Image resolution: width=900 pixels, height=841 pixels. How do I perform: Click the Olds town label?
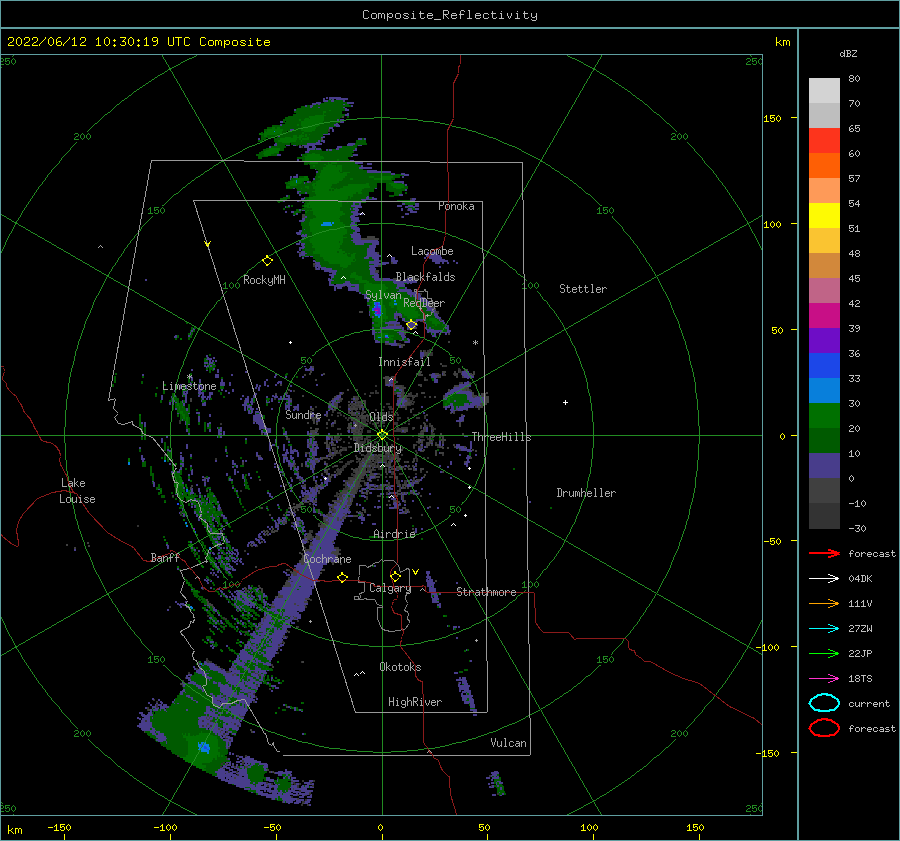pos(381,417)
